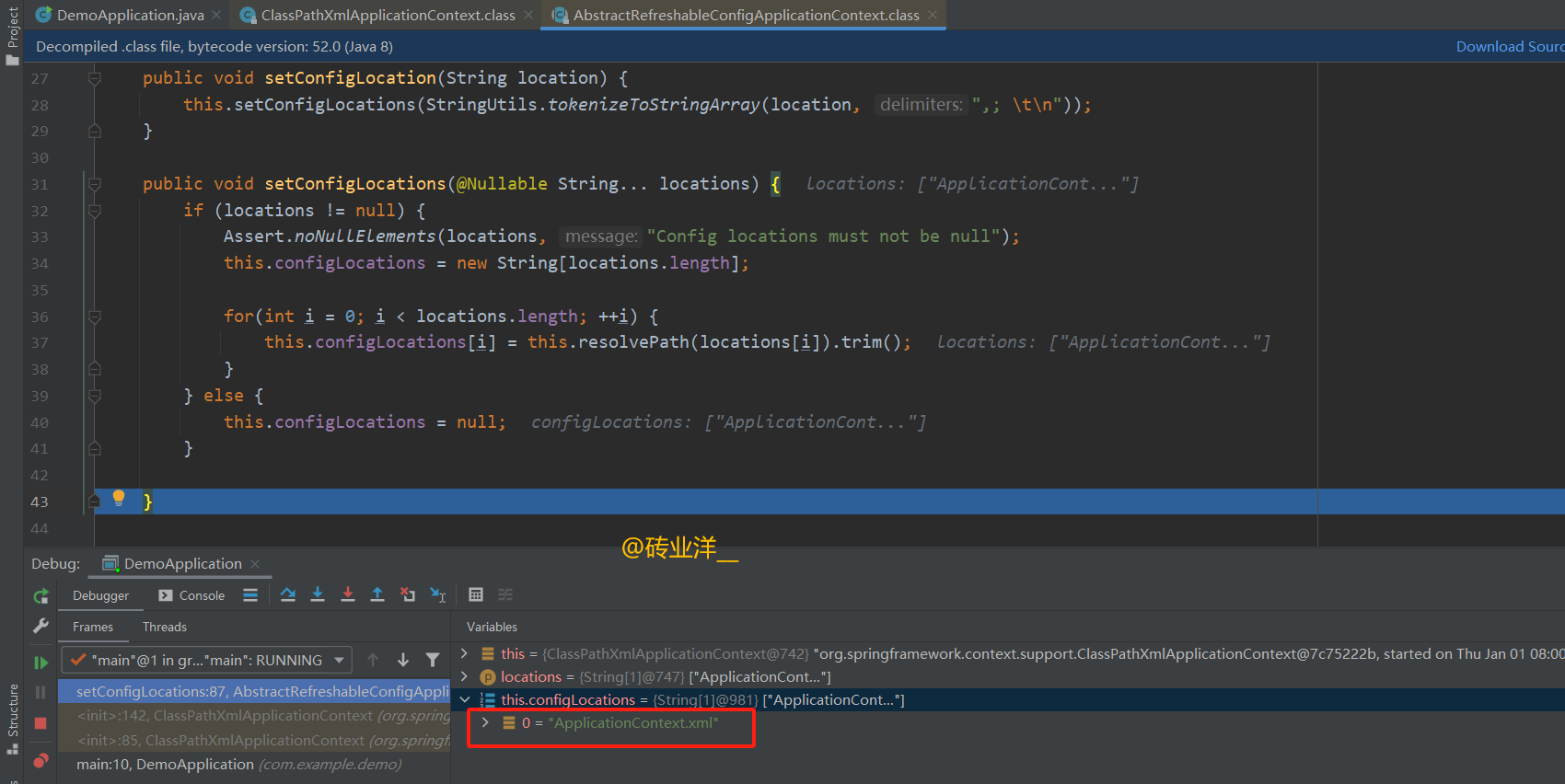Select the main:10, DemoApplication frame

255,764
